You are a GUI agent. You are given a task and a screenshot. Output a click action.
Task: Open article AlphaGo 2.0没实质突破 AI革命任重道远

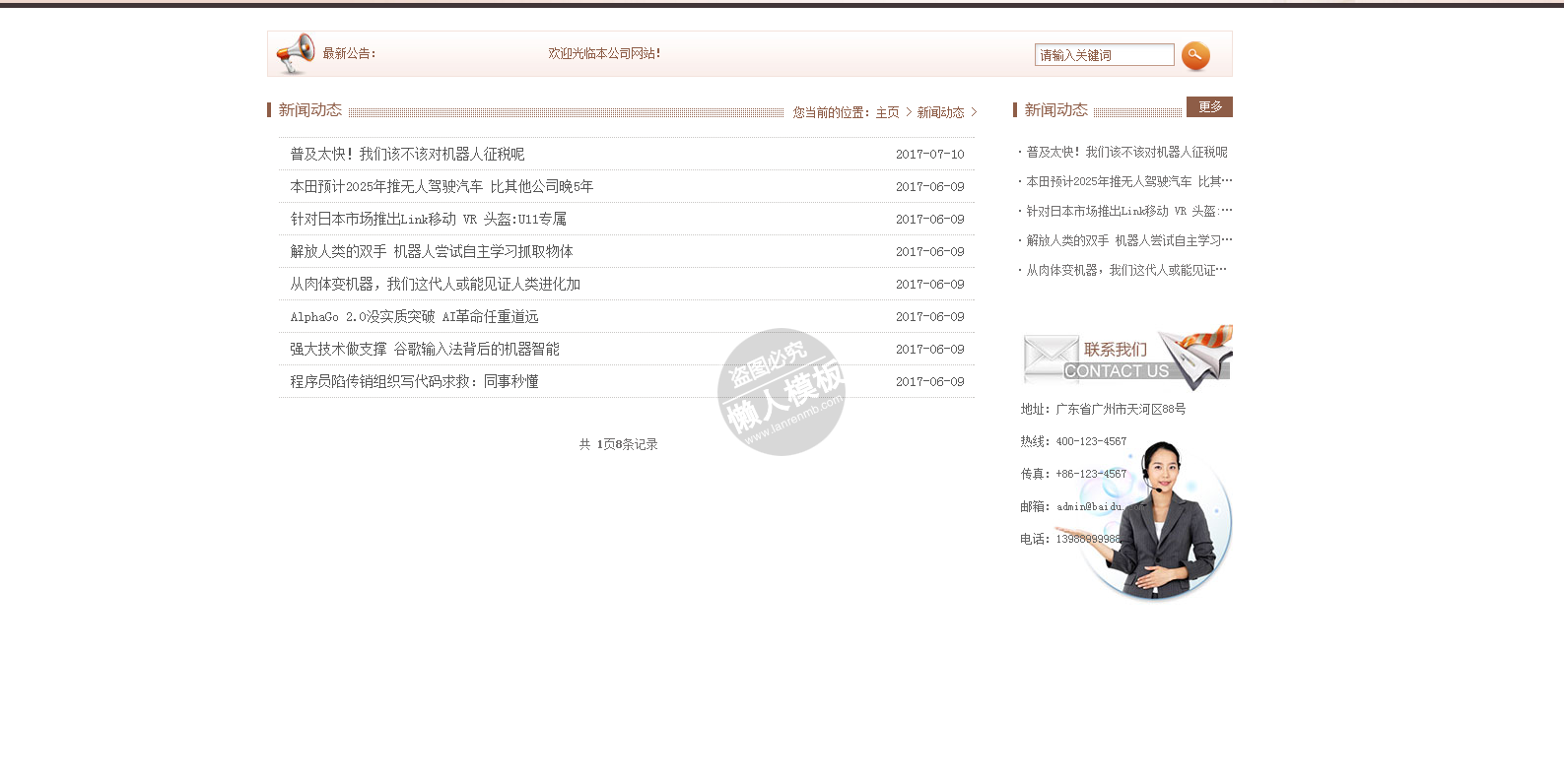pyautogui.click(x=414, y=316)
